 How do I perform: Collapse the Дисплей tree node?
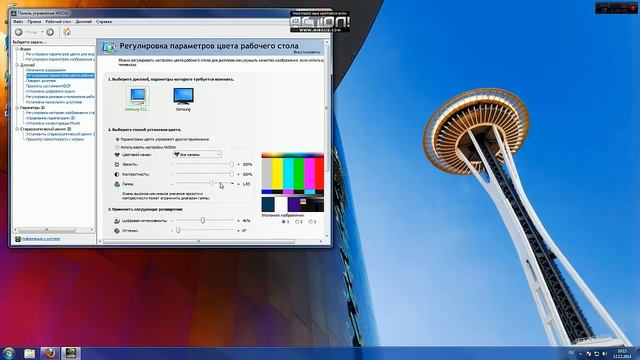17,65
